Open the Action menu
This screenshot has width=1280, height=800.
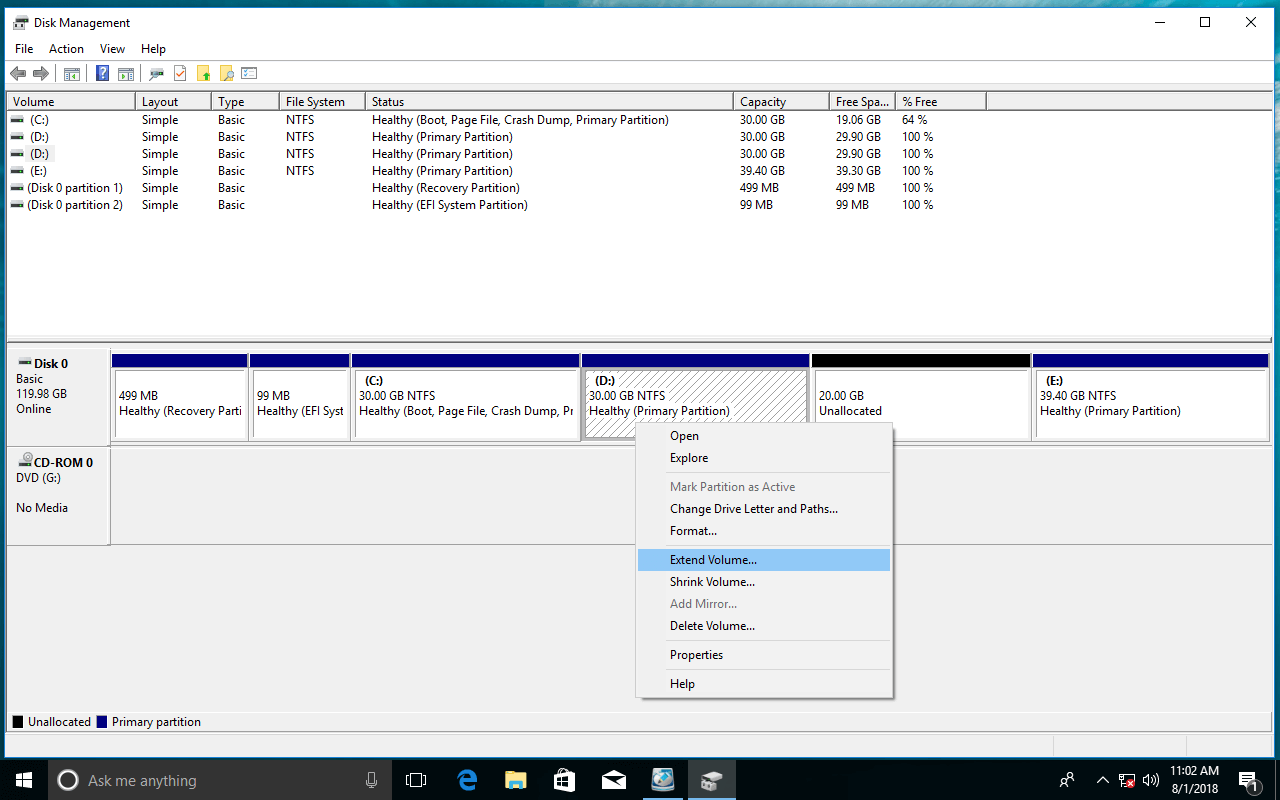(66, 48)
